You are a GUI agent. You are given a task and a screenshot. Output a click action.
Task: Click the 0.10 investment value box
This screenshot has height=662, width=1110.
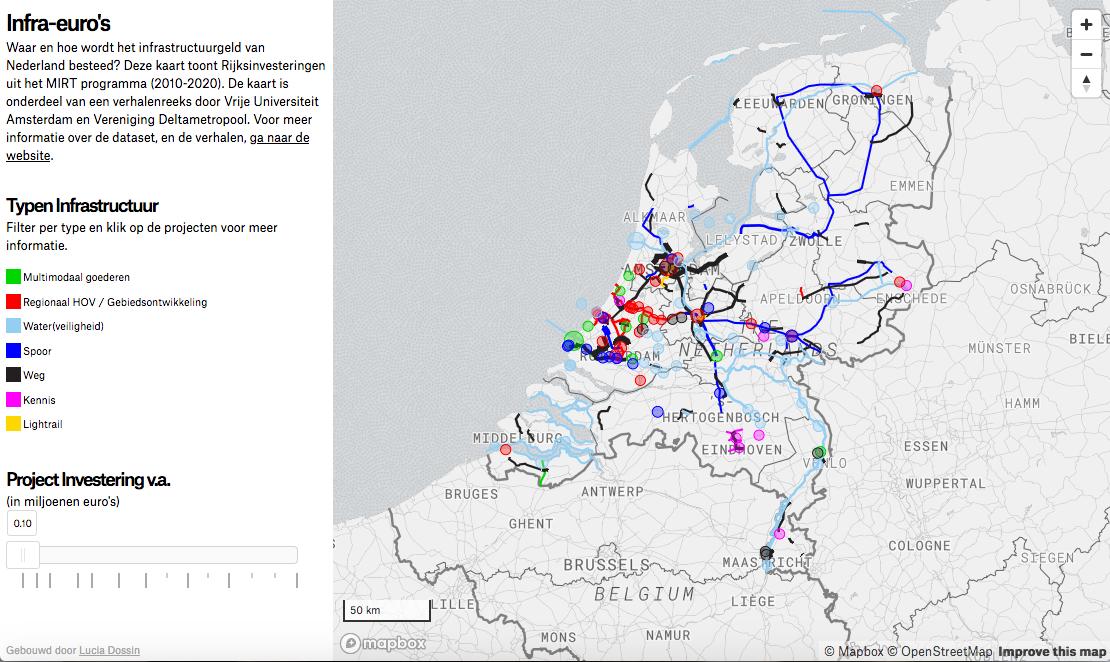coord(22,523)
